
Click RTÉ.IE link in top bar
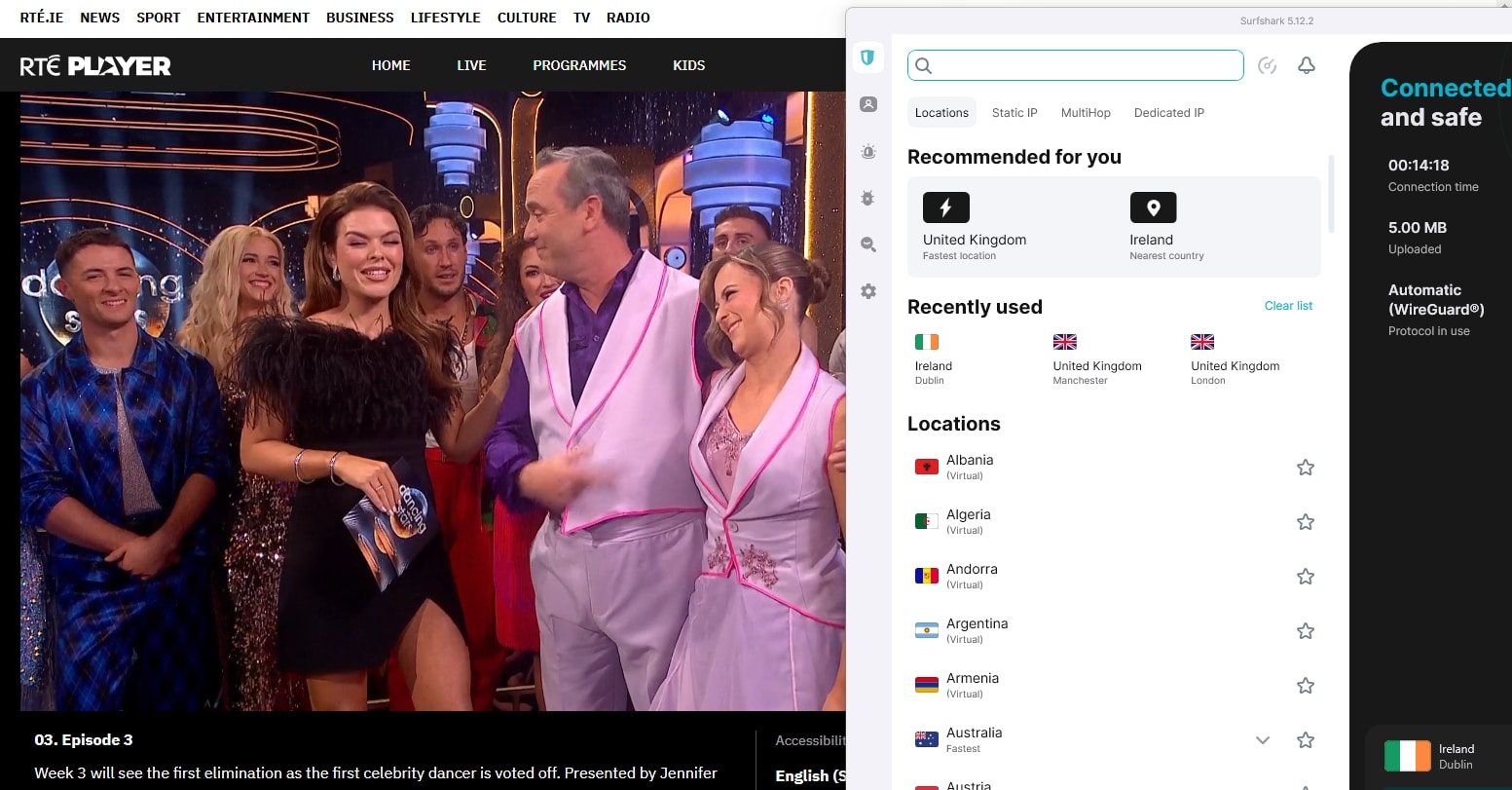42,18
